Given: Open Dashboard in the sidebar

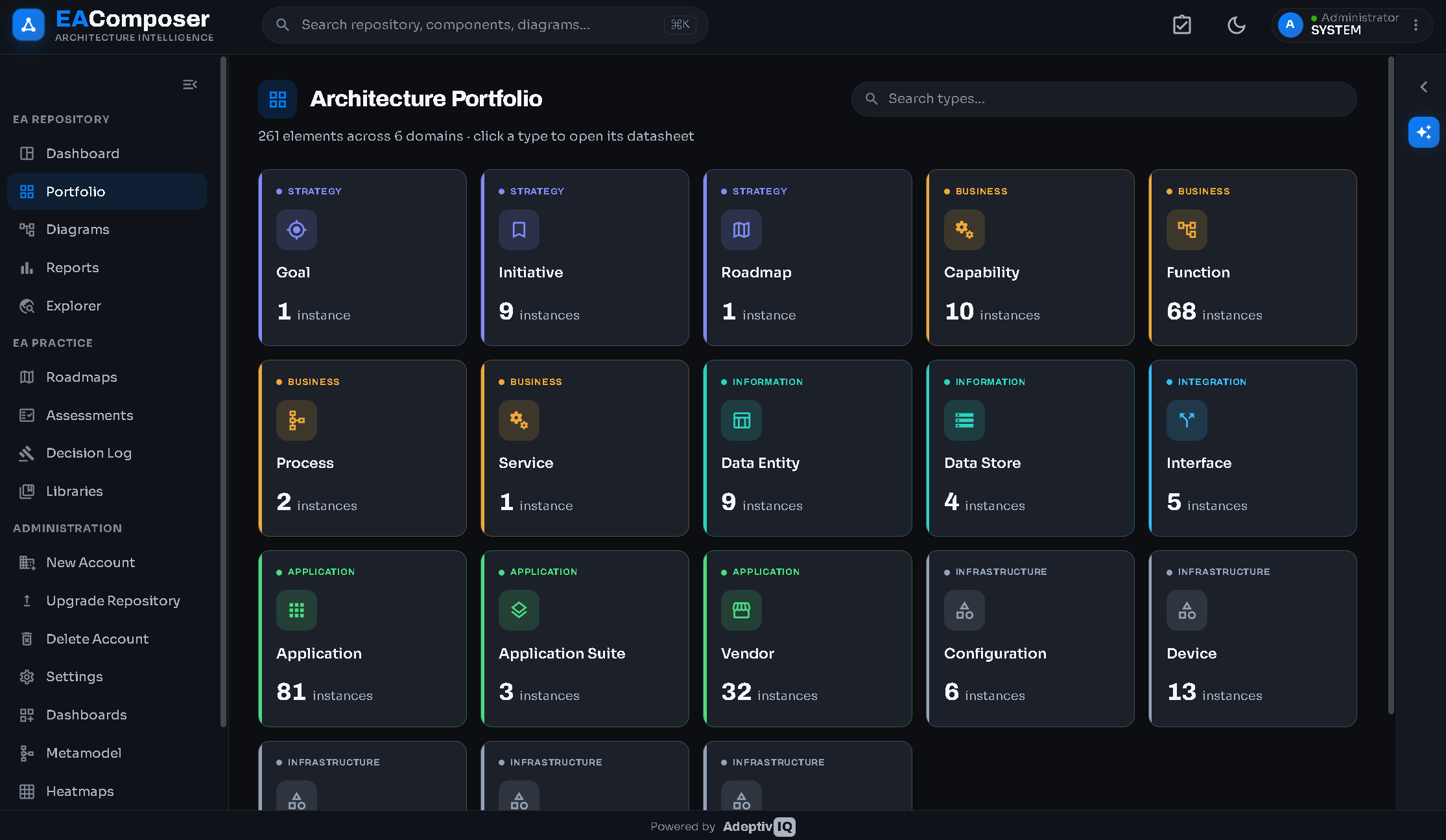Looking at the screenshot, I should coord(107,154).
